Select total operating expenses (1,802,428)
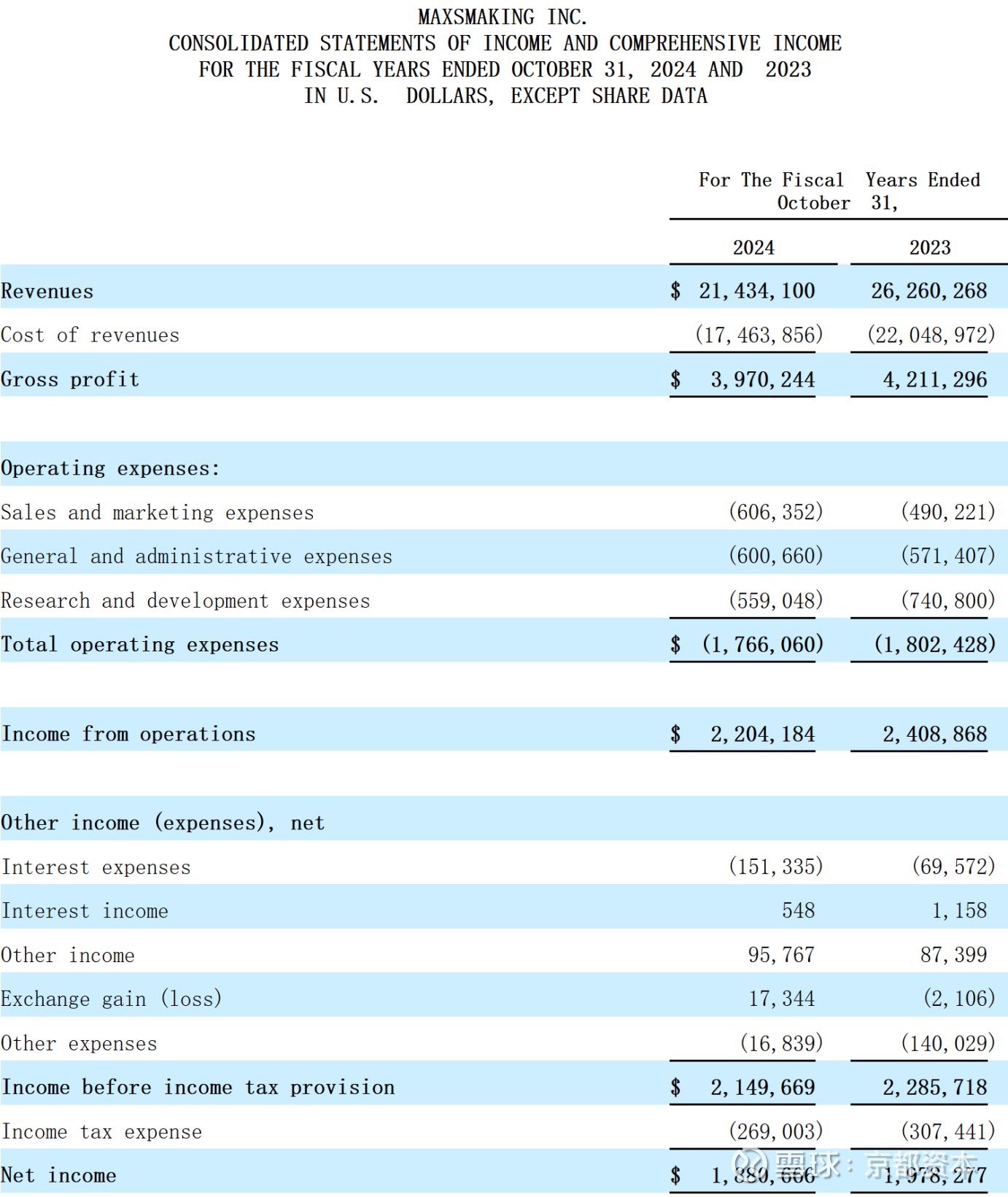The width and height of the screenshot is (1008, 1197). click(935, 644)
